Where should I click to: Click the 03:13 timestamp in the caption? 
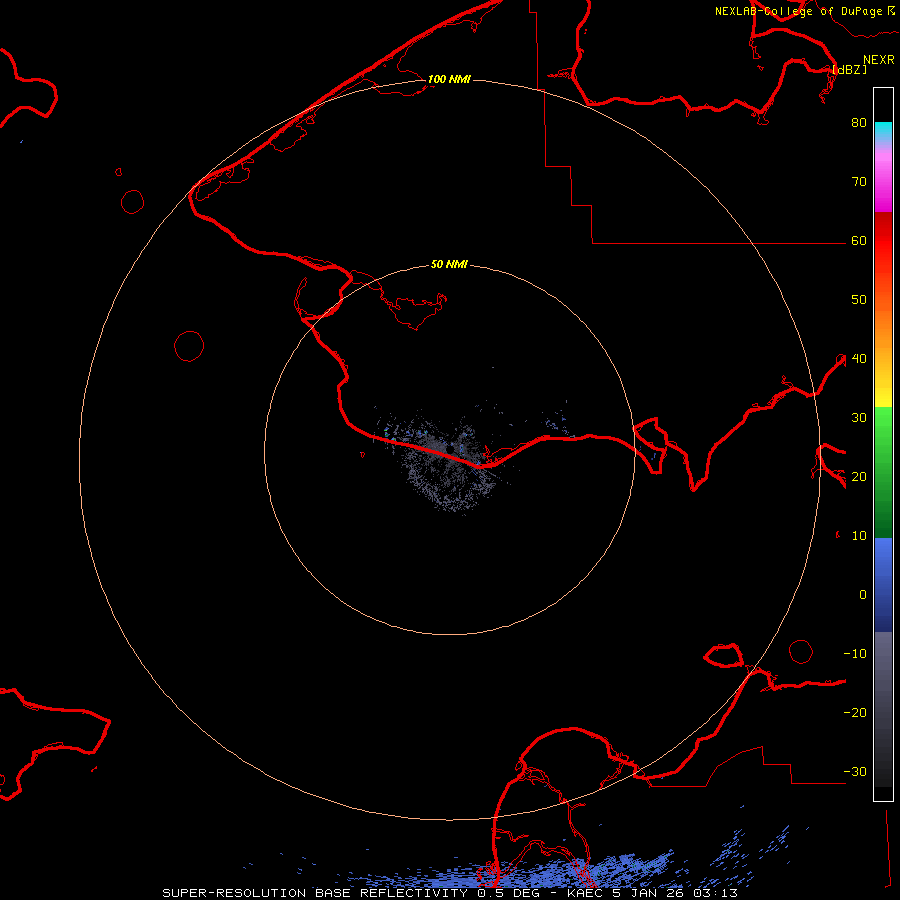715,893
